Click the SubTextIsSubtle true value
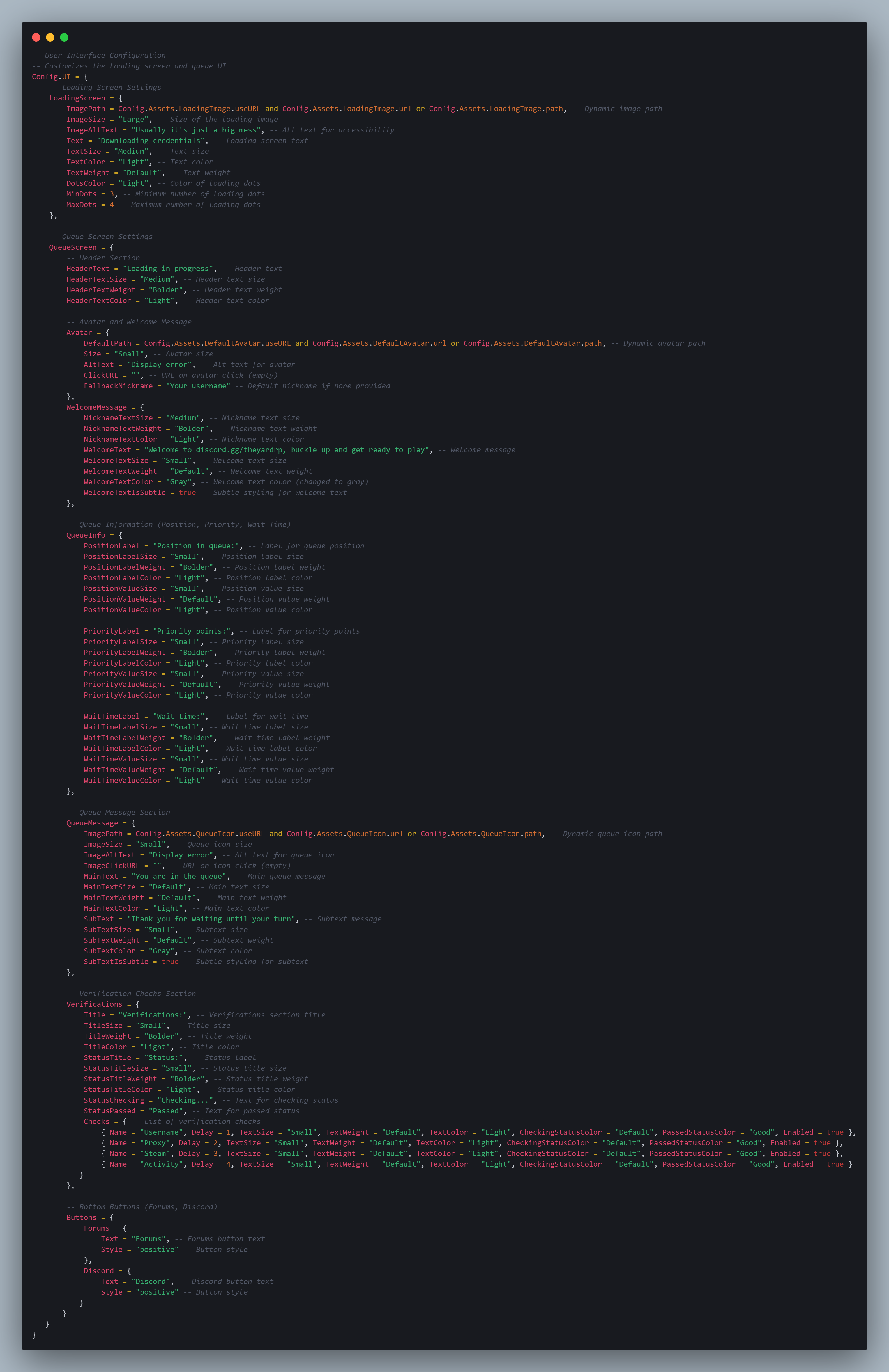Screen dimensions: 889x1372 tap(169, 962)
